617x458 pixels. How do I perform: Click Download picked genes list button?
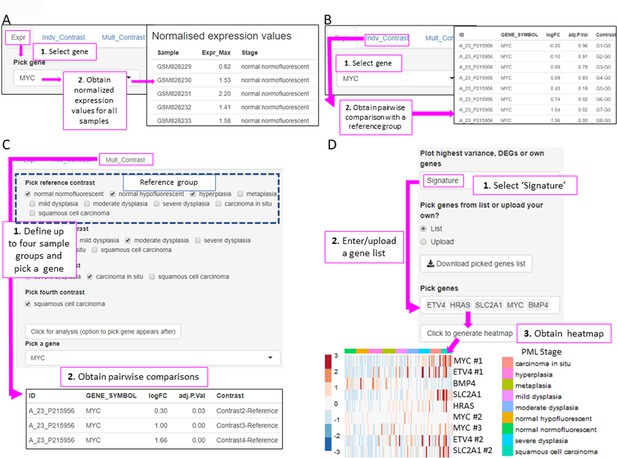pos(476,264)
